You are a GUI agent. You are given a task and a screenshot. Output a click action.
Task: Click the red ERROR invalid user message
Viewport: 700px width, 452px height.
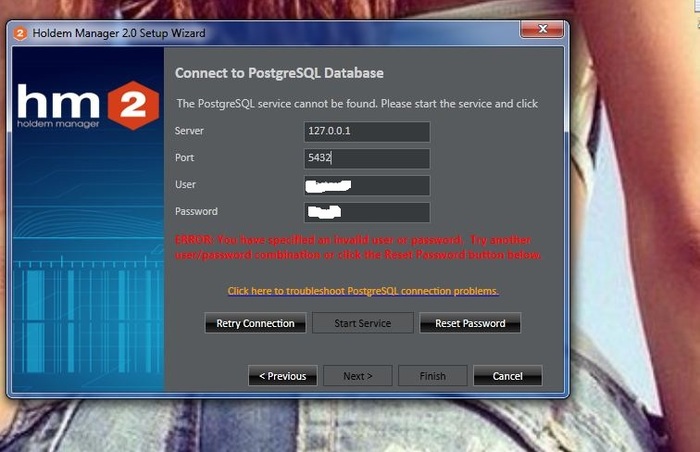358,247
